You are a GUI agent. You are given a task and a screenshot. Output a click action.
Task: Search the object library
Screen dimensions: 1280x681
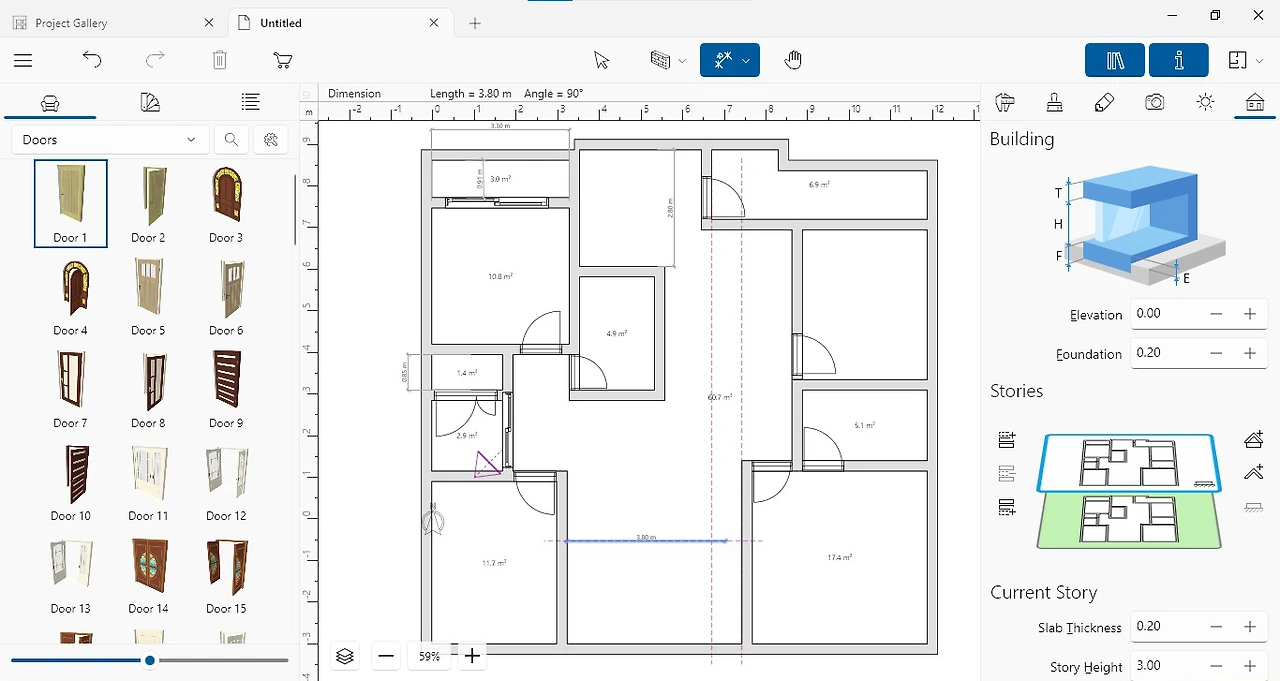pyautogui.click(x=231, y=140)
